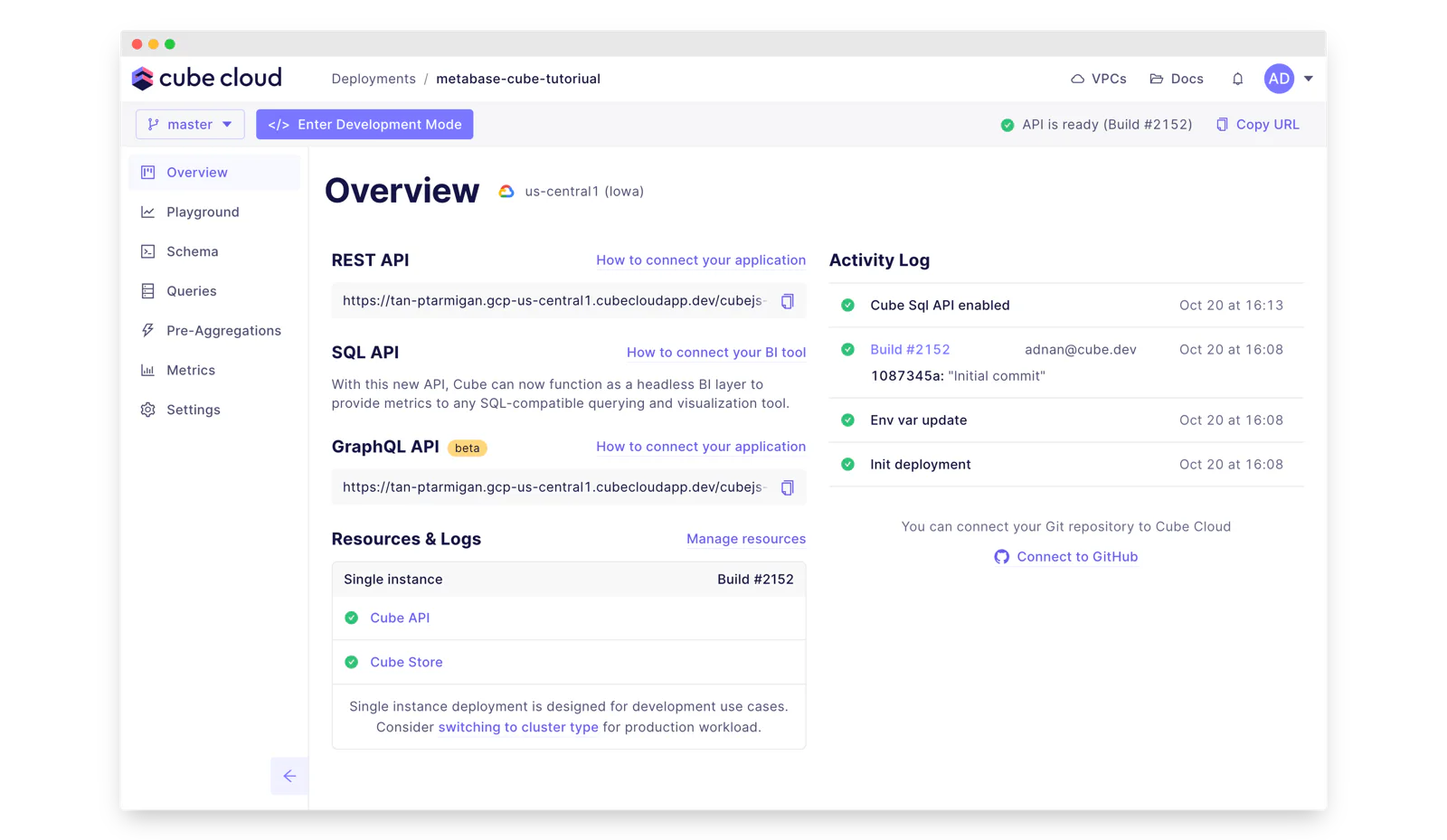Image resolution: width=1447 pixels, height=840 pixels.
Task: Click green status check beside Cube API
Action: point(352,618)
